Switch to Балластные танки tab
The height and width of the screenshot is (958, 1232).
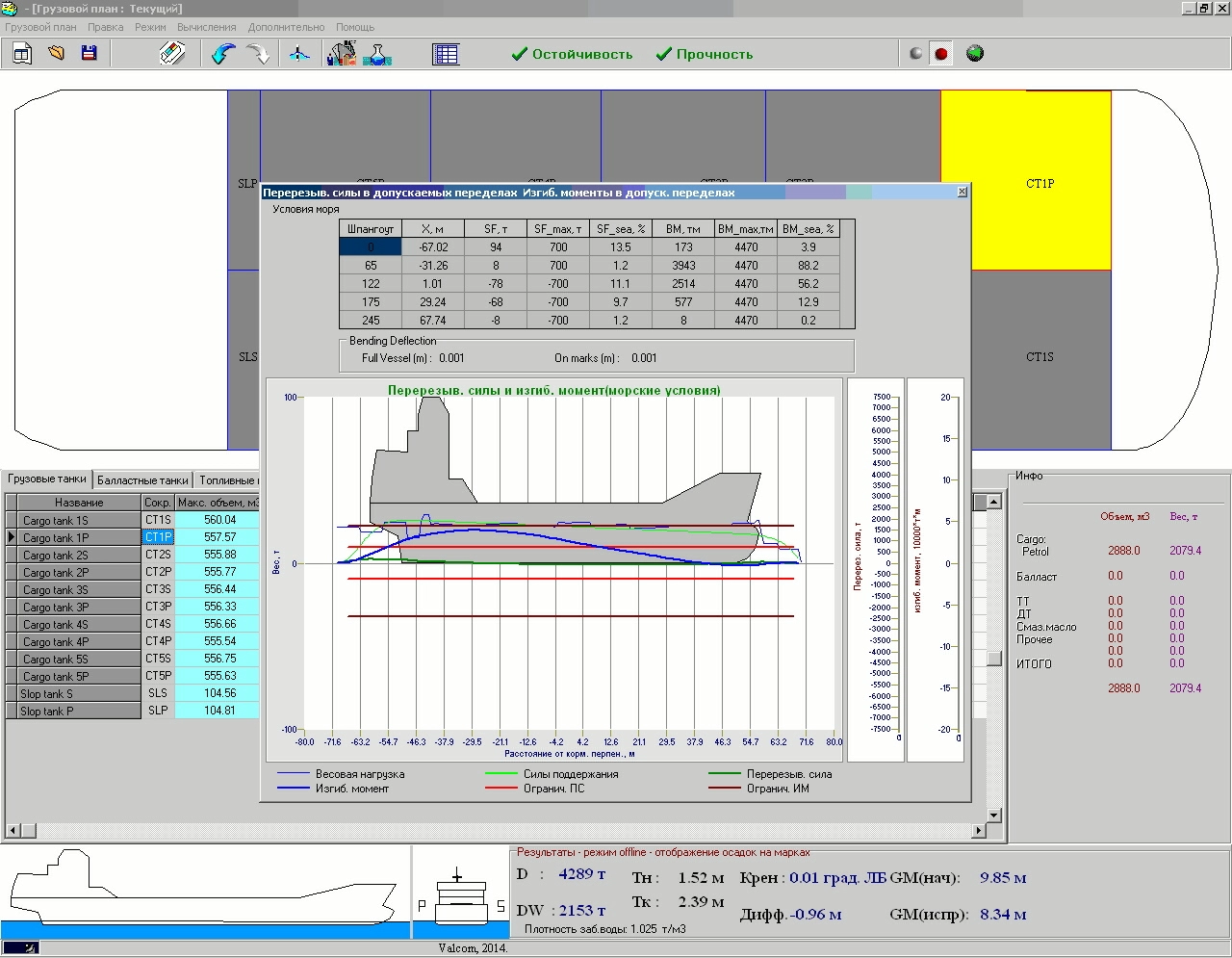coord(142,479)
